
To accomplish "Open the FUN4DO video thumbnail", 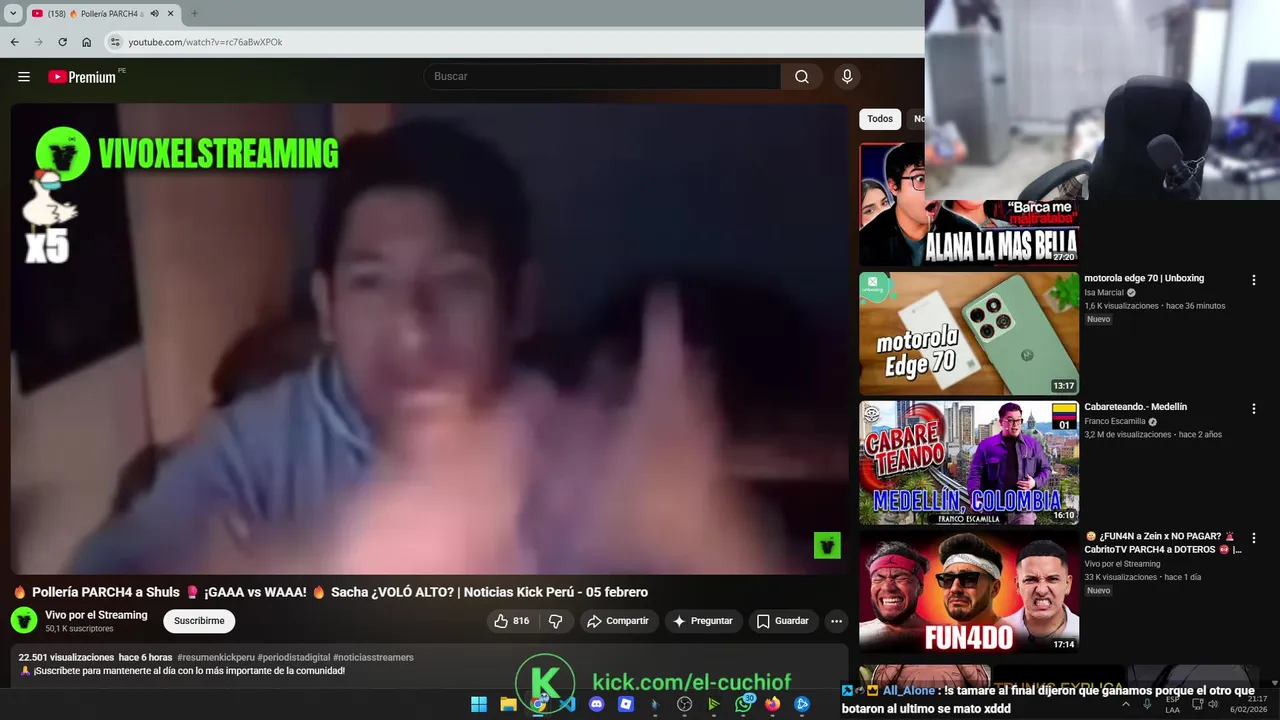I will click(969, 592).
